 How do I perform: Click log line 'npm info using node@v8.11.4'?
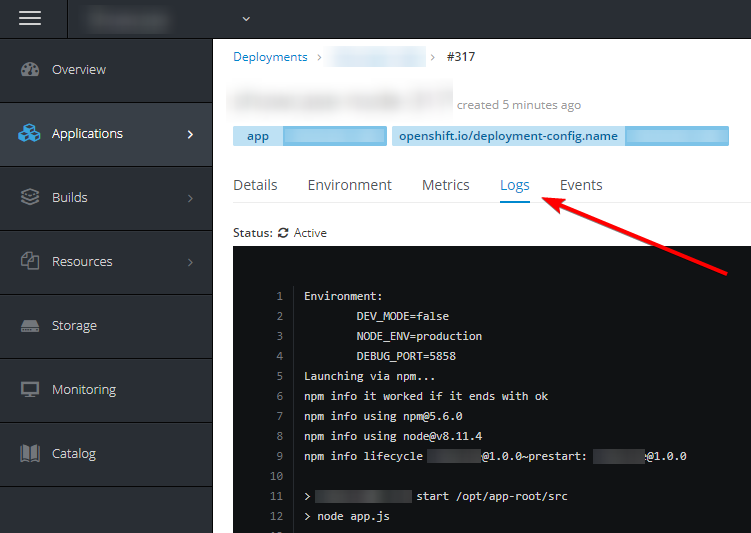[x=393, y=436]
